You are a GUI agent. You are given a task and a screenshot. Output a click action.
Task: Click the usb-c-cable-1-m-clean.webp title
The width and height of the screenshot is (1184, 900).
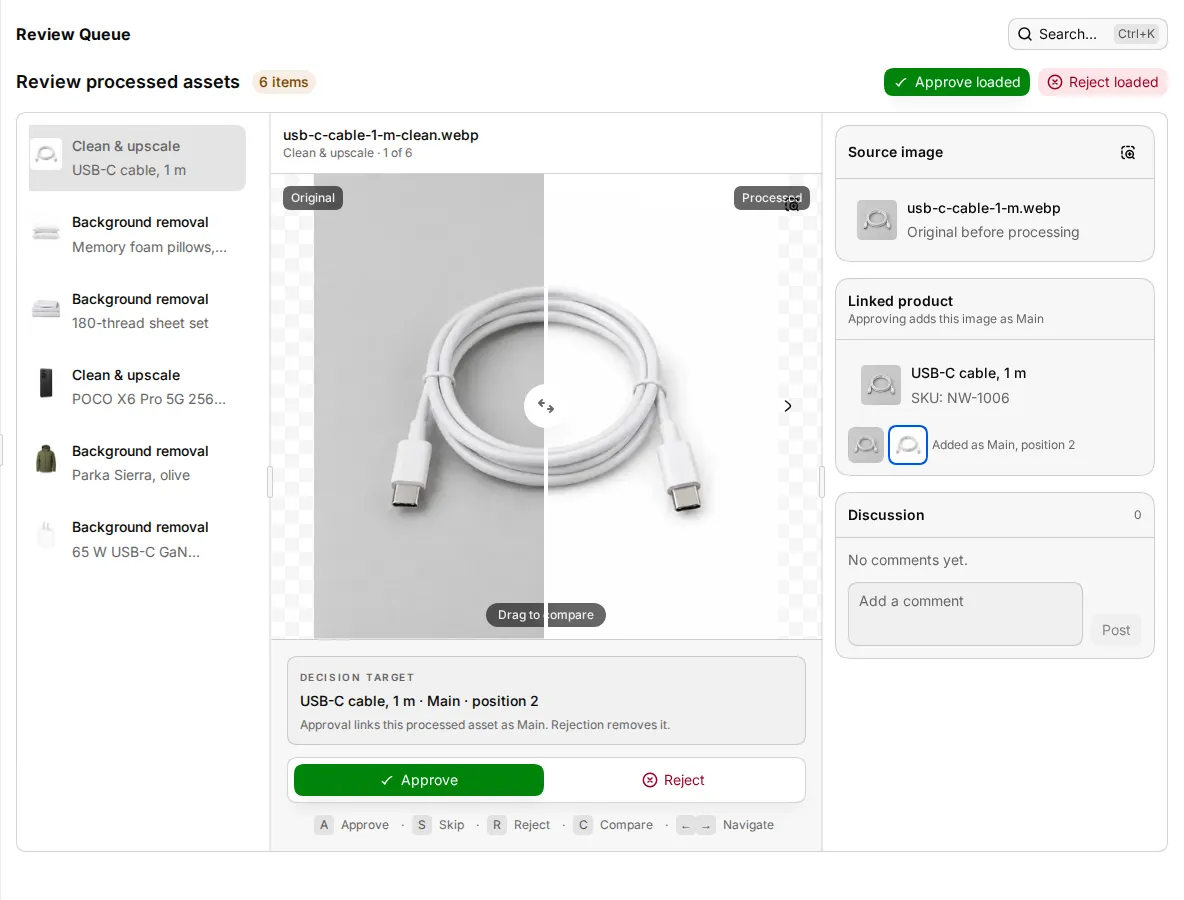coord(381,135)
